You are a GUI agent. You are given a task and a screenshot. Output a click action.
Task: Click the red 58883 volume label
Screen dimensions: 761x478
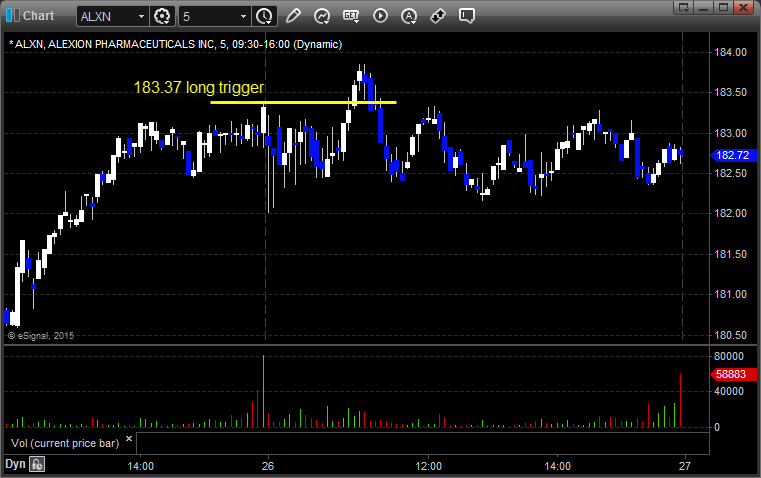(x=727, y=373)
